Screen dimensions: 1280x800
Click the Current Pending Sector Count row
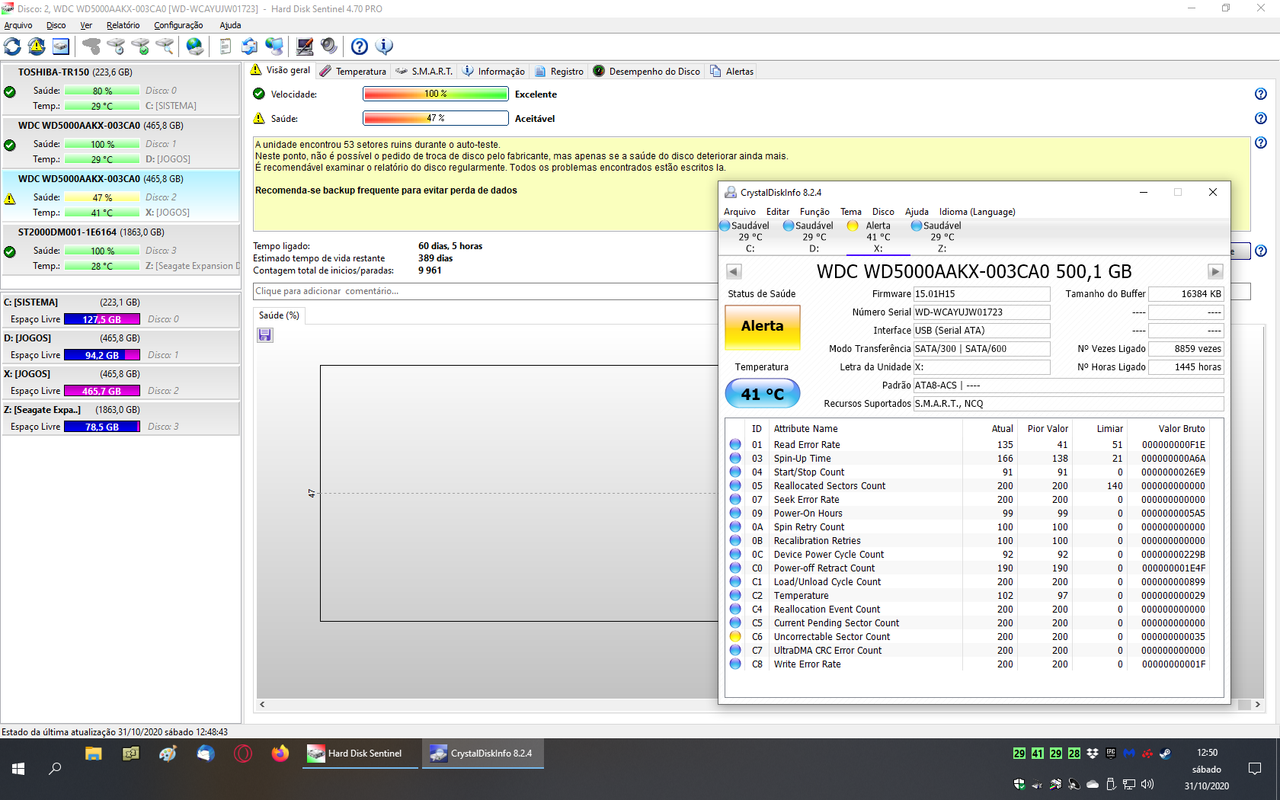coord(968,623)
